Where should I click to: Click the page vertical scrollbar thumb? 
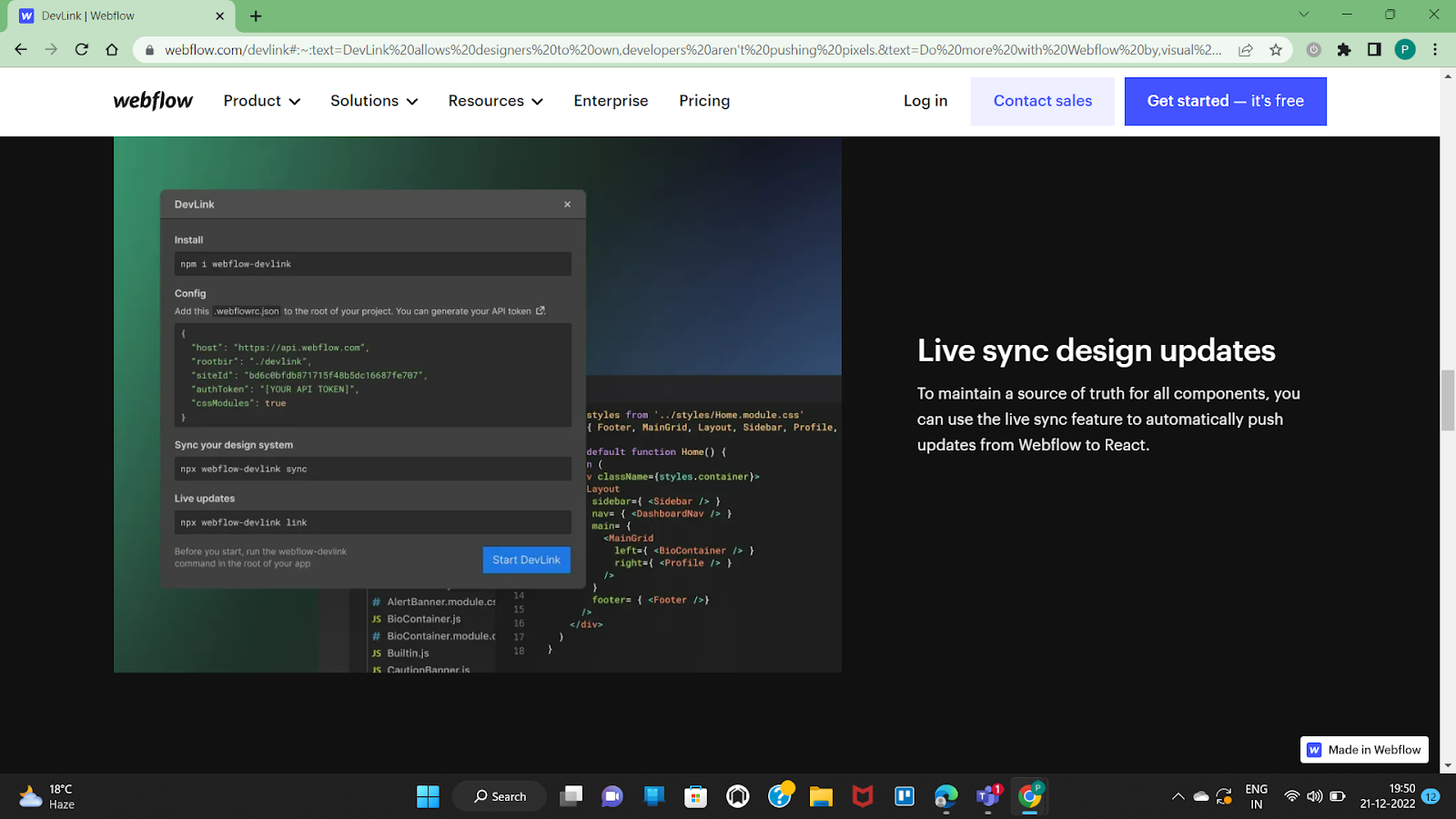click(1448, 400)
